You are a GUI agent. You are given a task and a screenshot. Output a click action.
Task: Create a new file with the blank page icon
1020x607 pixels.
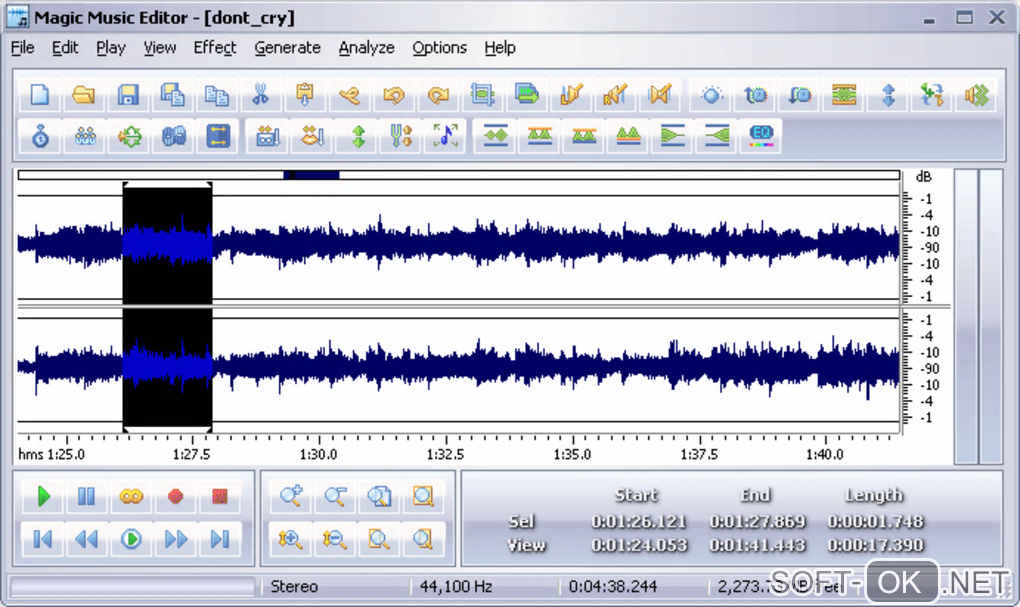(40, 95)
